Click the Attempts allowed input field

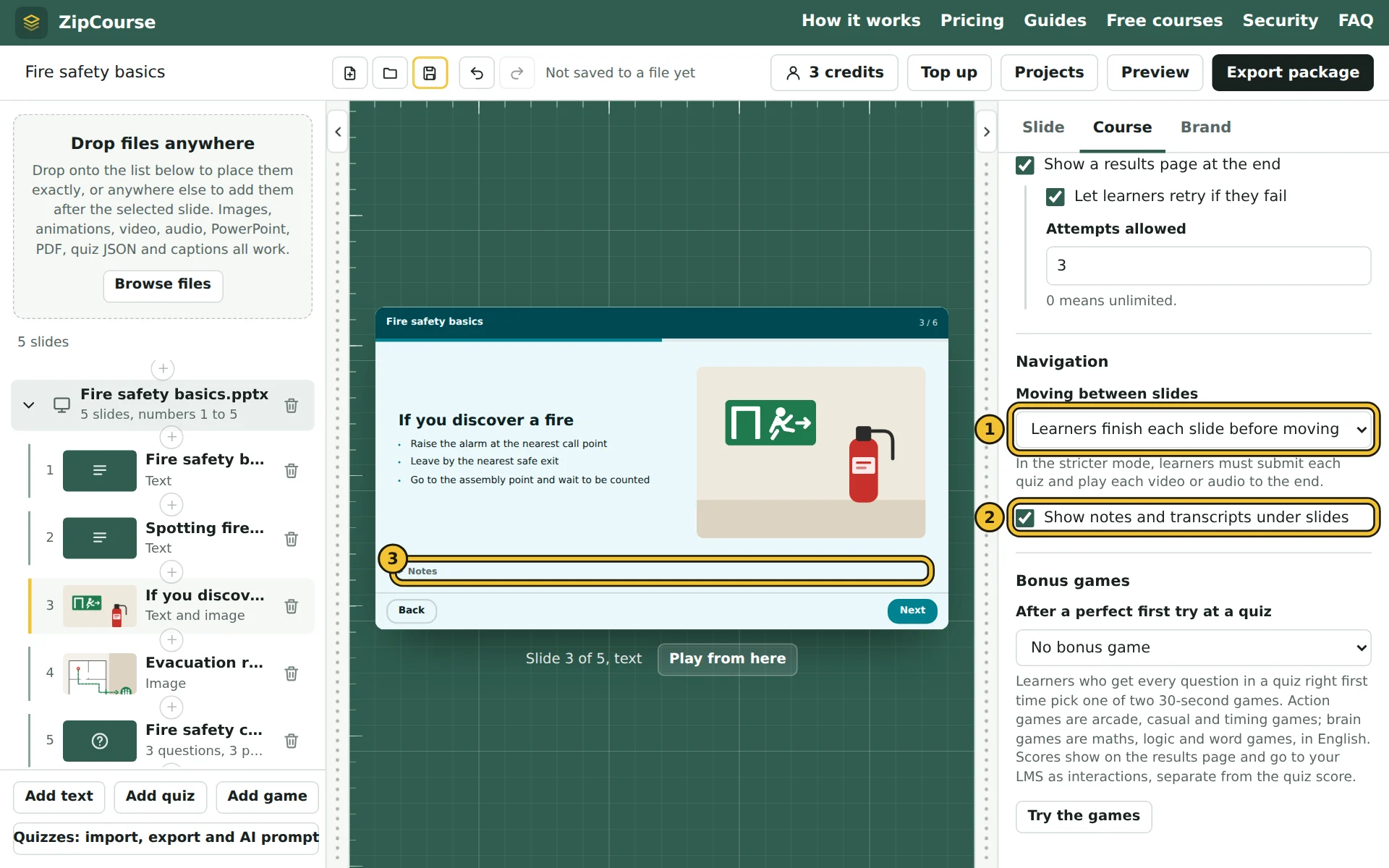click(x=1208, y=265)
